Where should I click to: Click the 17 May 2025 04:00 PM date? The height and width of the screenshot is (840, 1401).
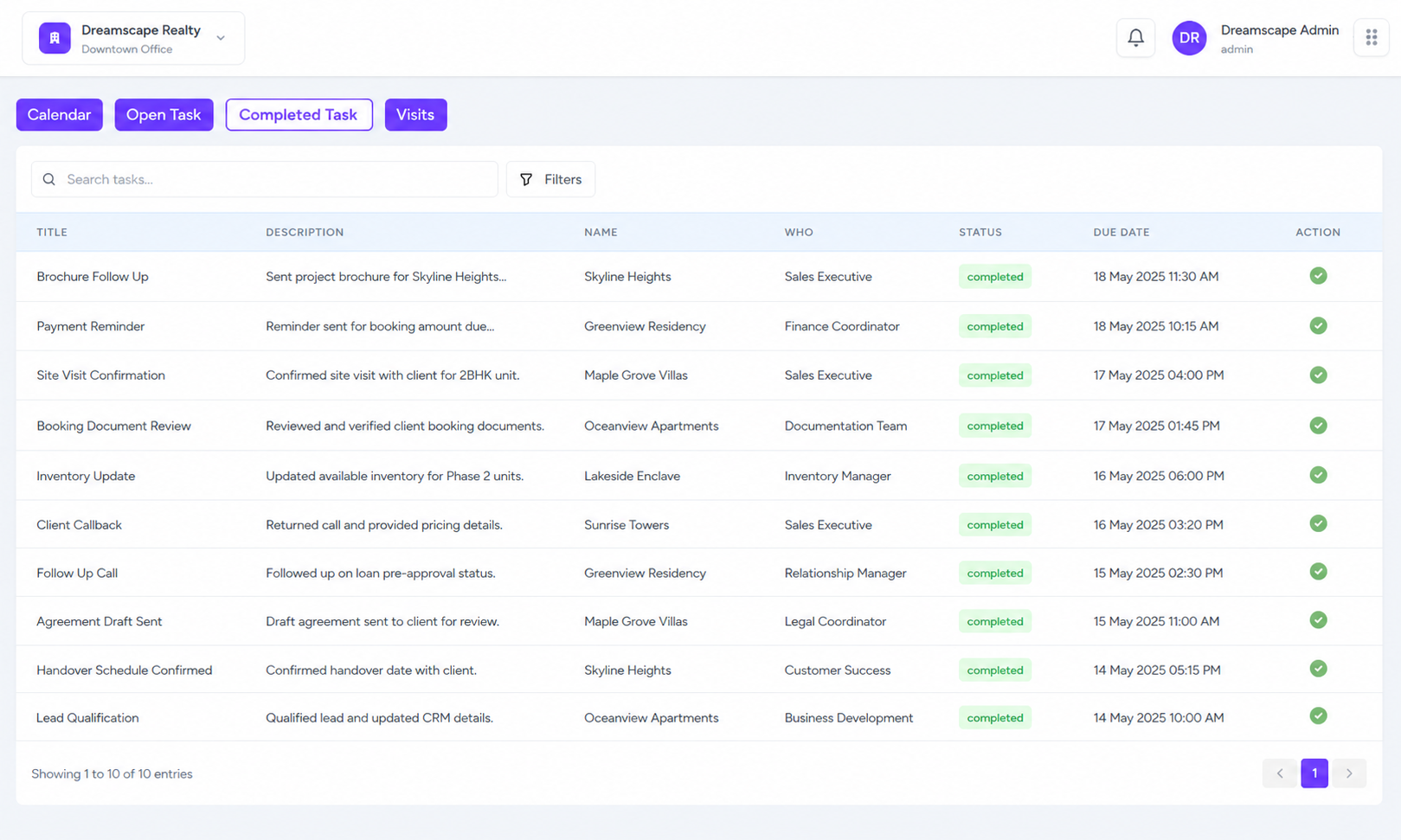tap(1159, 375)
